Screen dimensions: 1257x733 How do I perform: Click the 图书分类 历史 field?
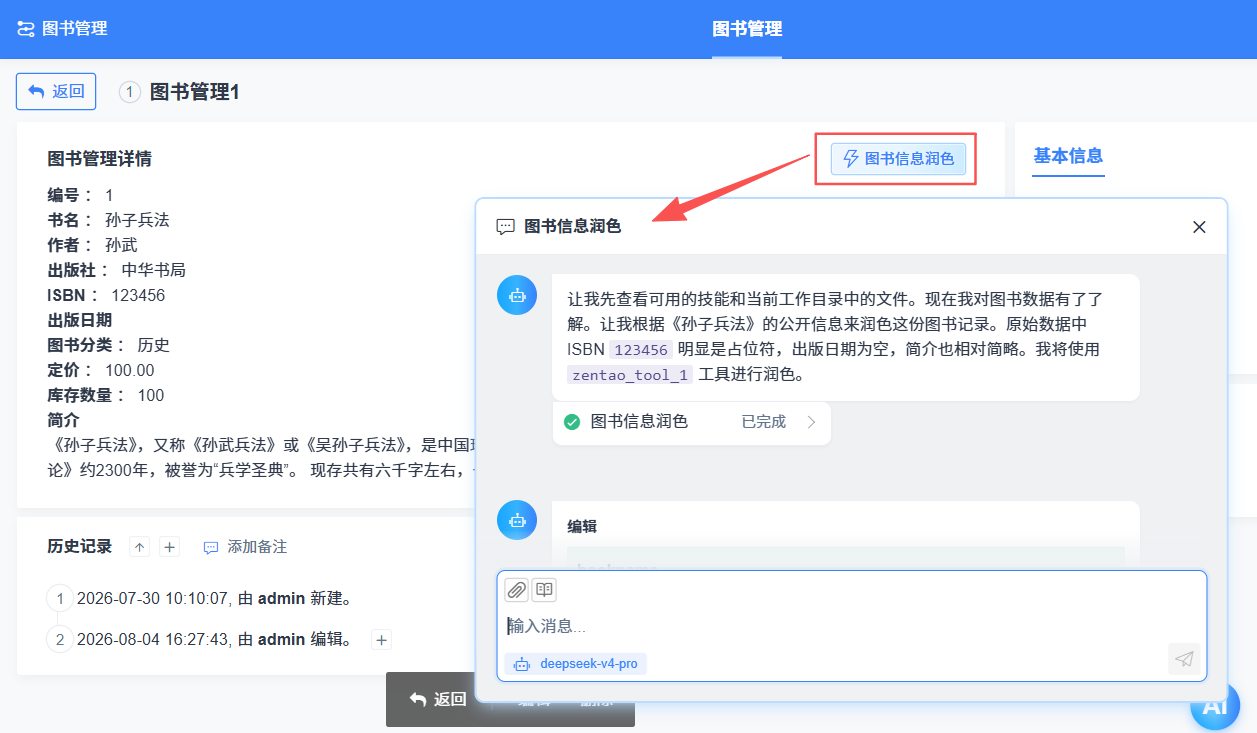[x=108, y=345]
